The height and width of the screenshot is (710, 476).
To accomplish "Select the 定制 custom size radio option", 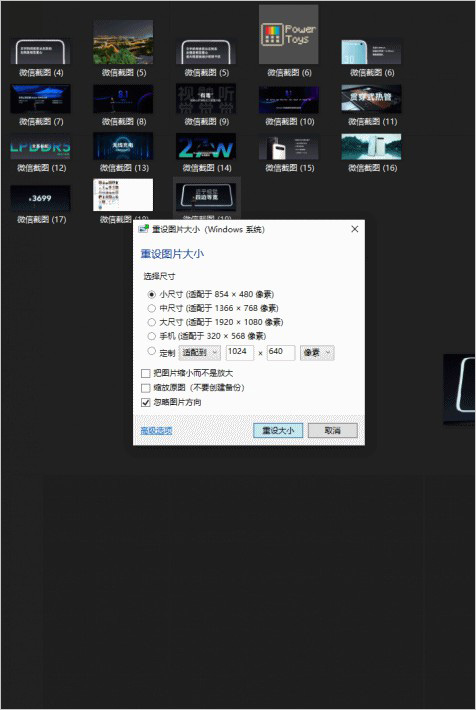I will point(152,351).
